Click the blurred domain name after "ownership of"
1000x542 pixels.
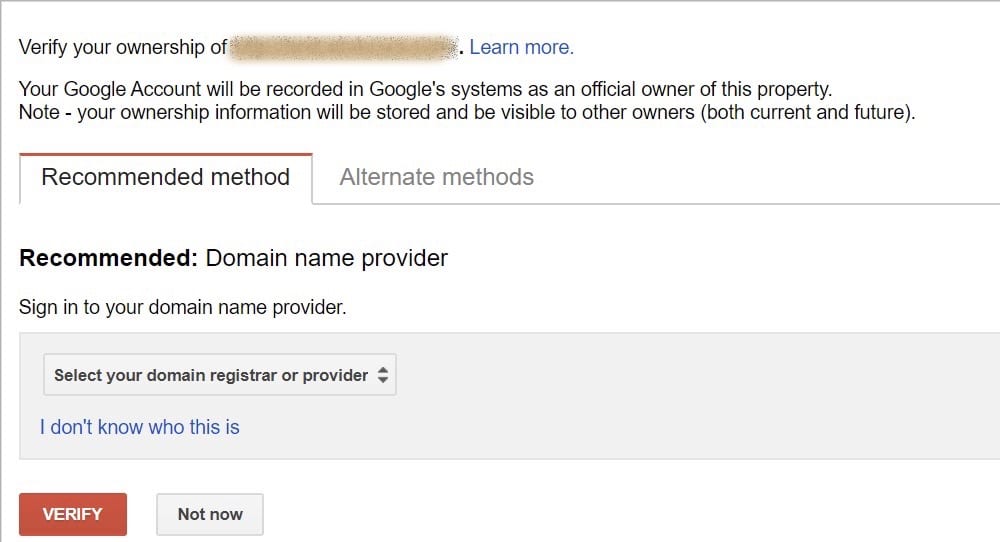point(344,48)
